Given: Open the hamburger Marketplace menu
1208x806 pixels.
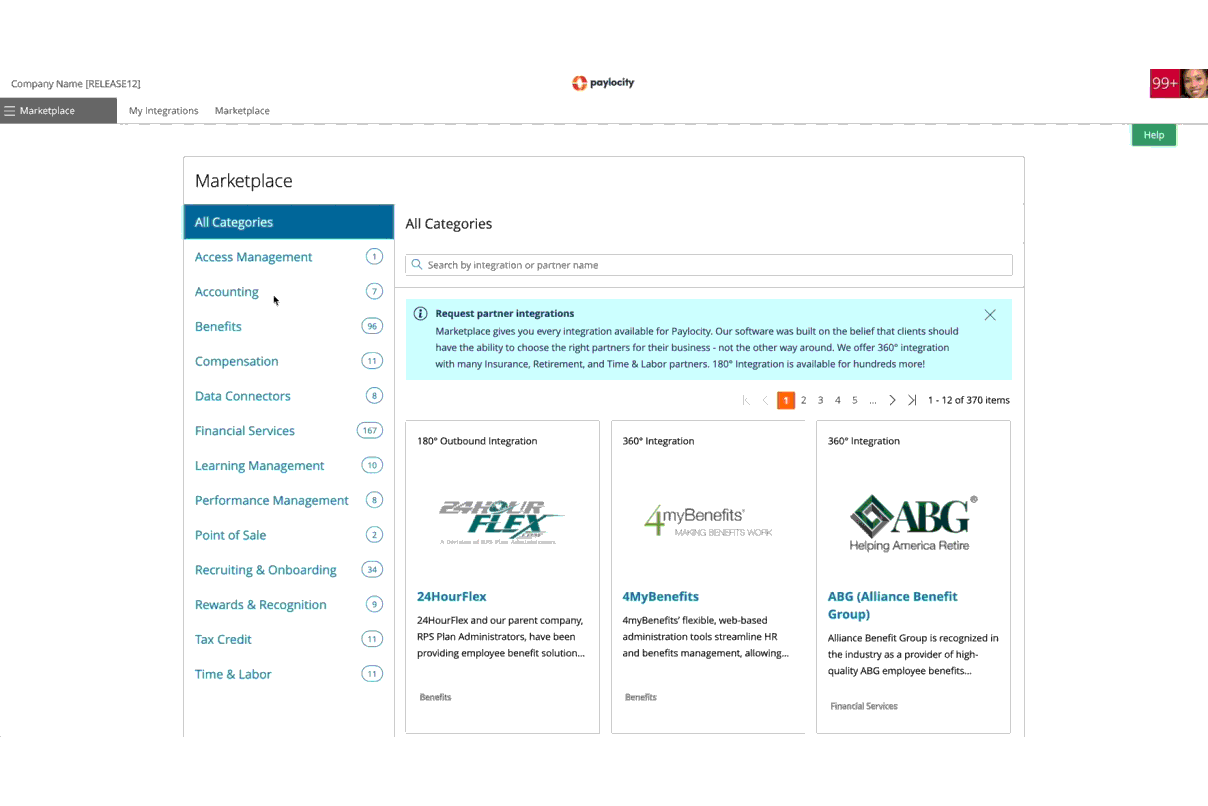Looking at the screenshot, I should click(58, 111).
